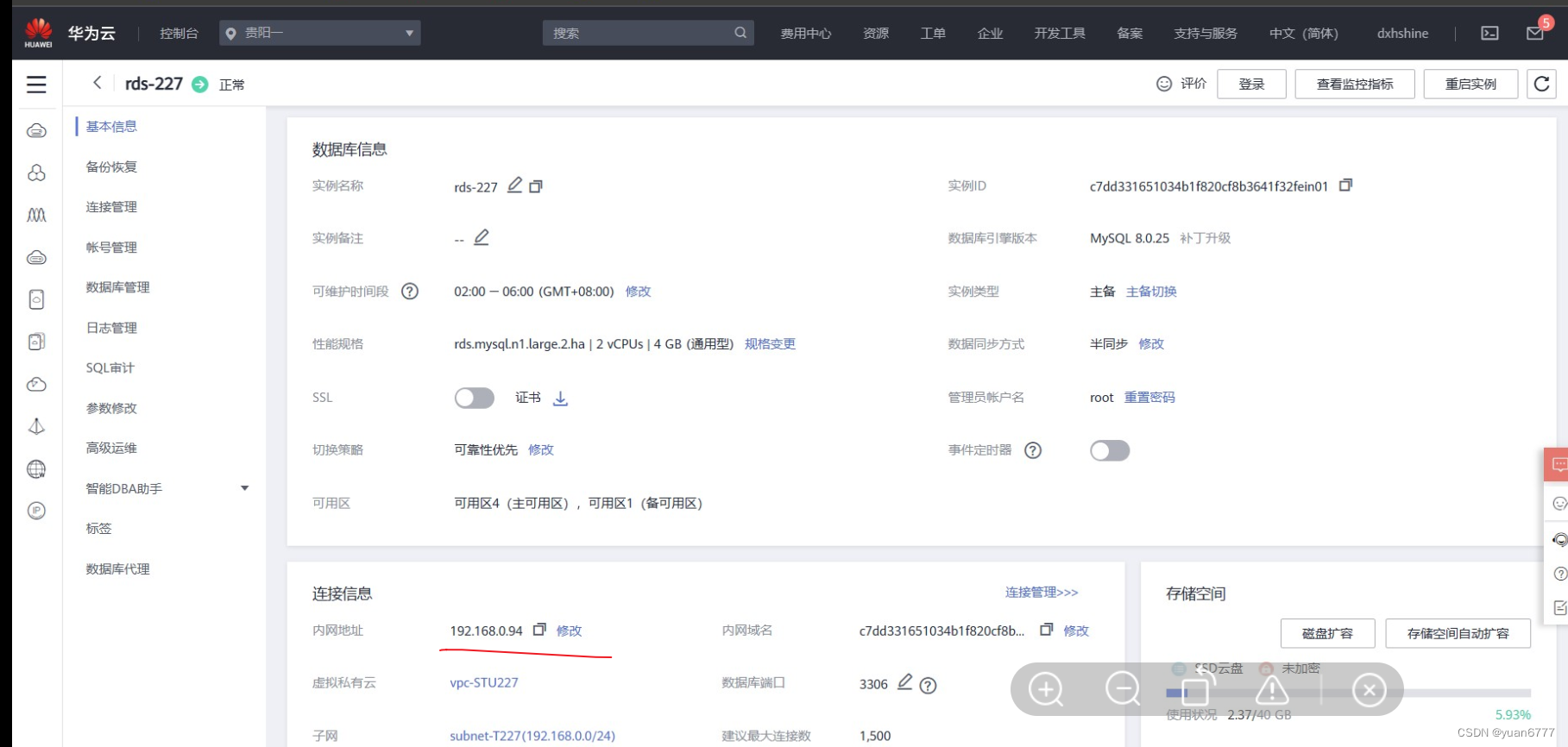
Task: Open 连接管理>>> link
Action: (x=1042, y=592)
